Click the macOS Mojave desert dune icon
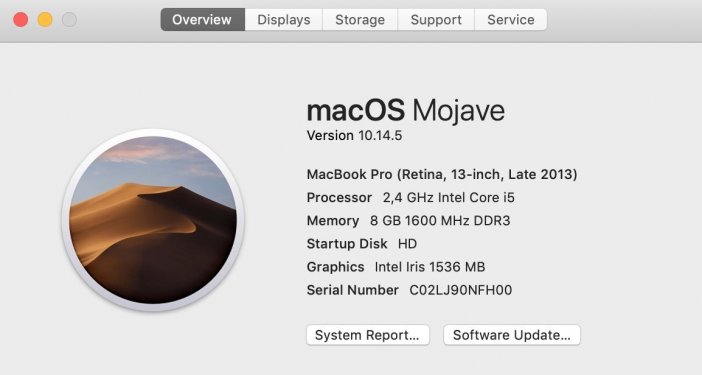Viewport: 702px width, 375px height. click(153, 220)
